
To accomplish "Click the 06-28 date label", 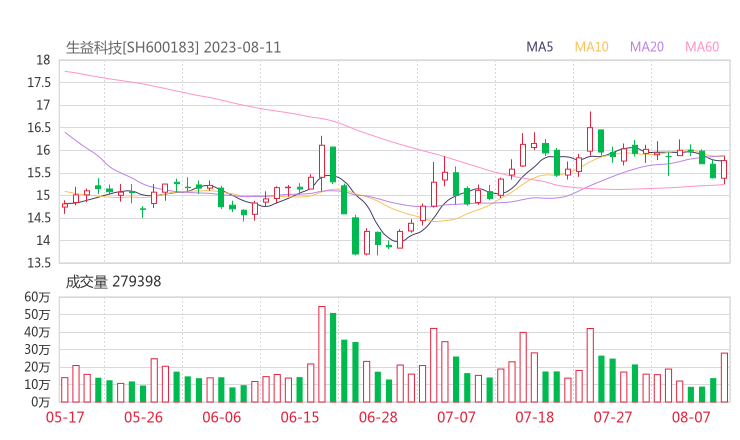I will (x=378, y=417).
